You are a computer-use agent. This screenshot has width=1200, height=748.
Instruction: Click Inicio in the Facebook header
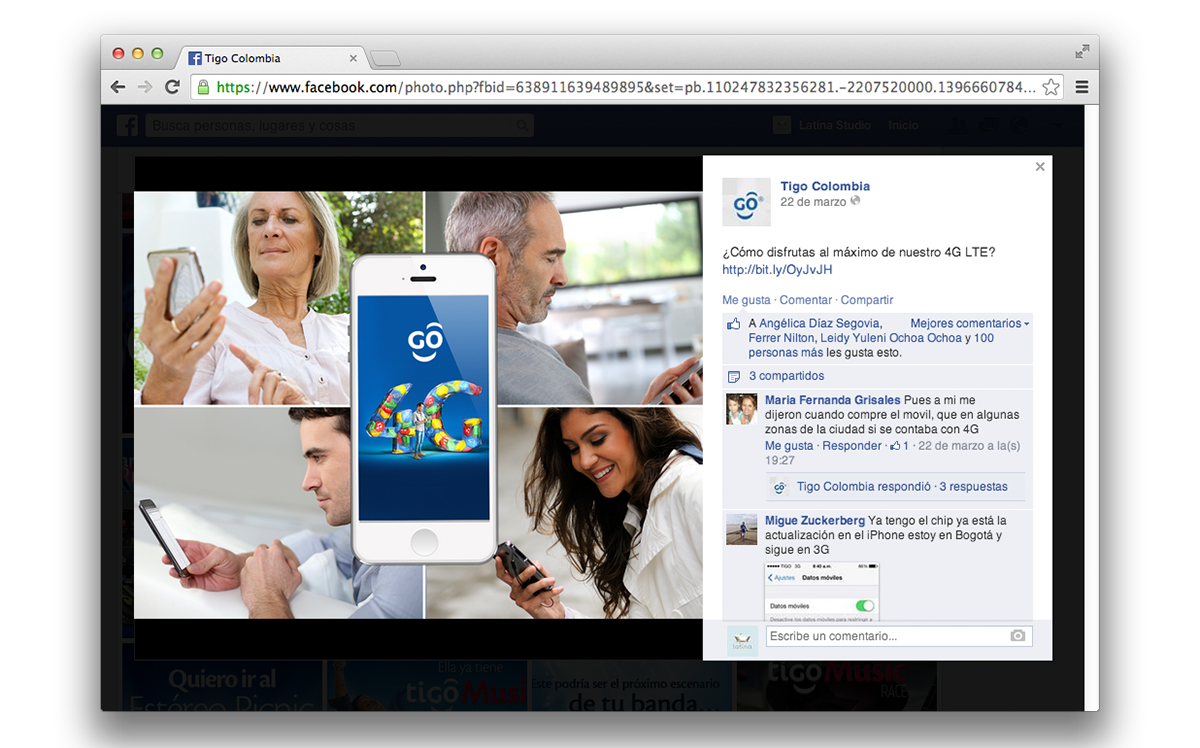[x=903, y=125]
